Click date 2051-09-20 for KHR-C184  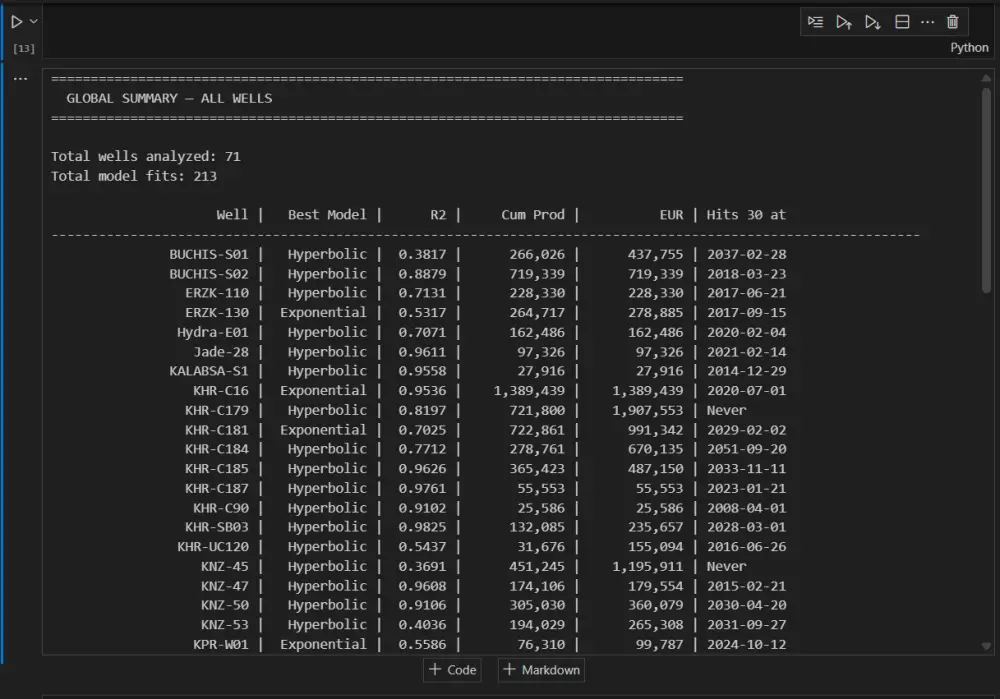[746, 449]
